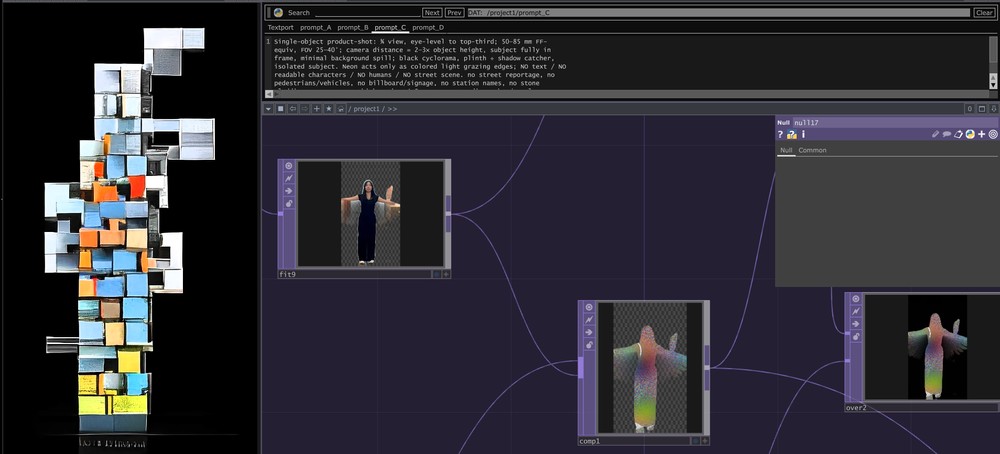Click the pane type square icon

281,109
